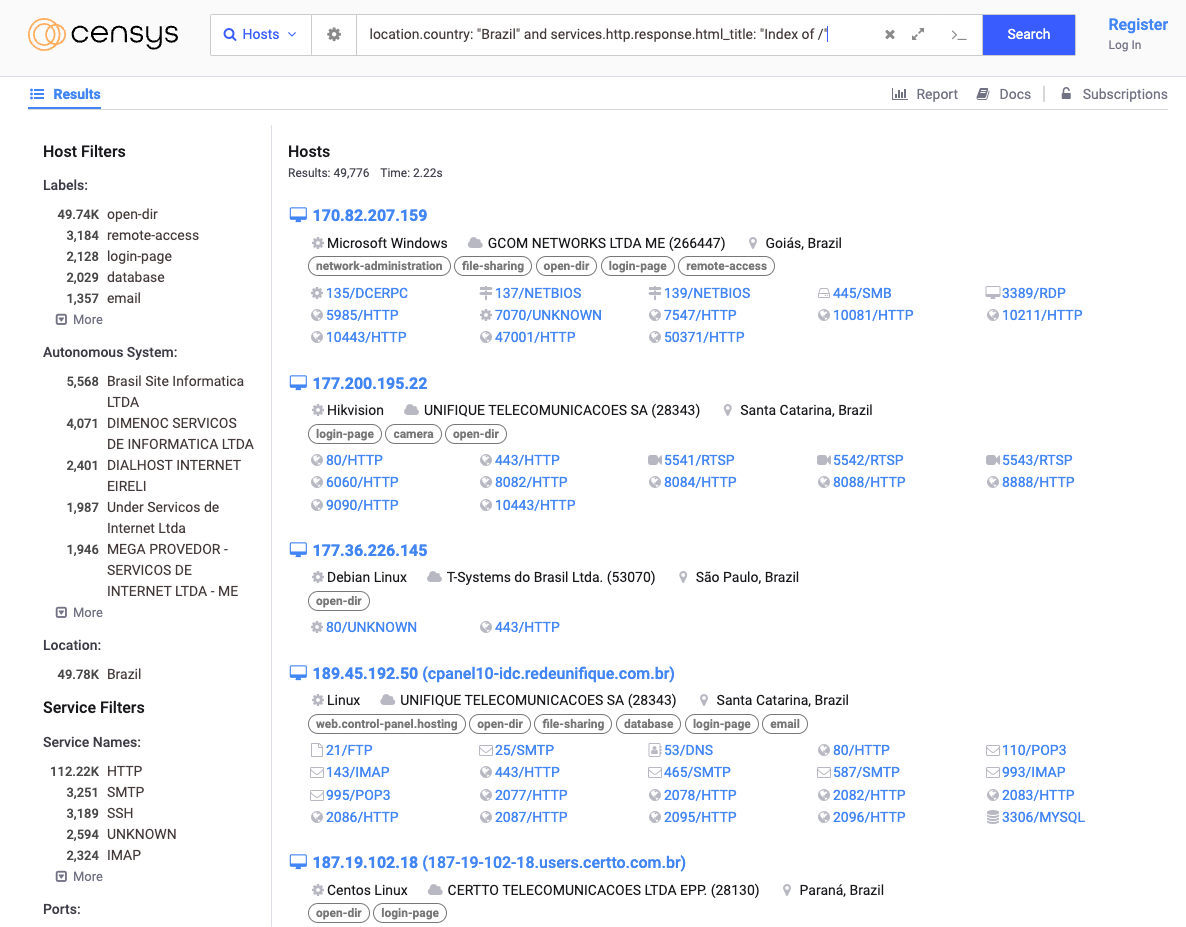This screenshot has height=927, width=1186.
Task: Open the query terminal prompt icon
Action: 958,35
